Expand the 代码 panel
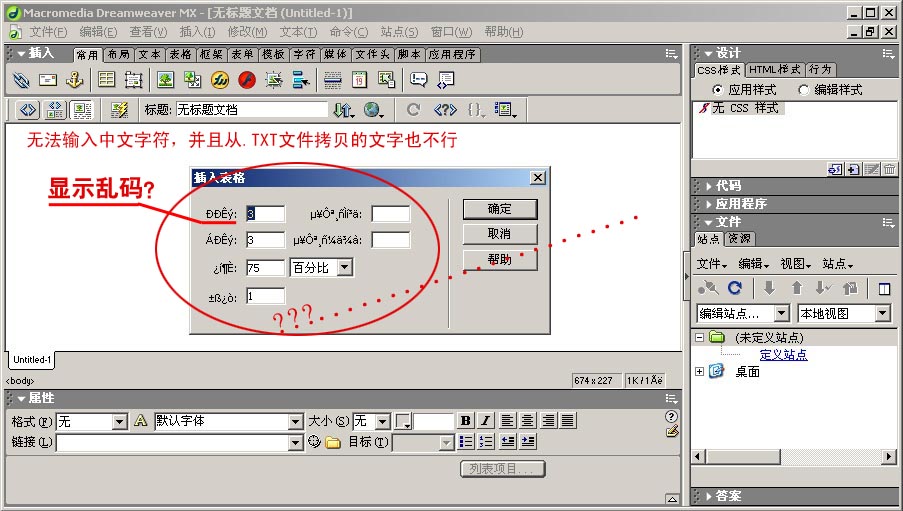903x511 pixels. click(x=728, y=185)
